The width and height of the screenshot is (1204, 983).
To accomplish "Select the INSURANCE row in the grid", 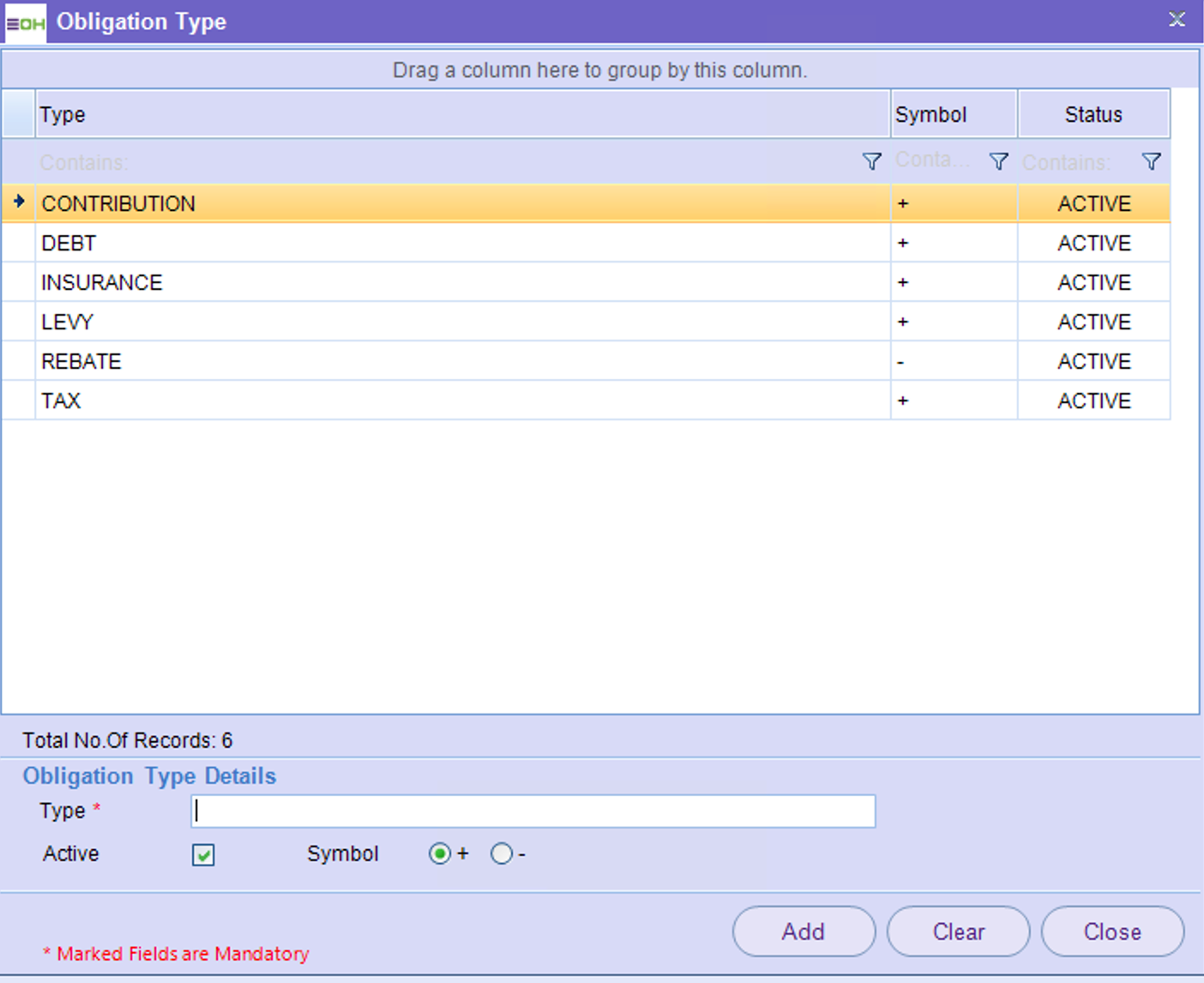I will pyautogui.click(x=461, y=282).
